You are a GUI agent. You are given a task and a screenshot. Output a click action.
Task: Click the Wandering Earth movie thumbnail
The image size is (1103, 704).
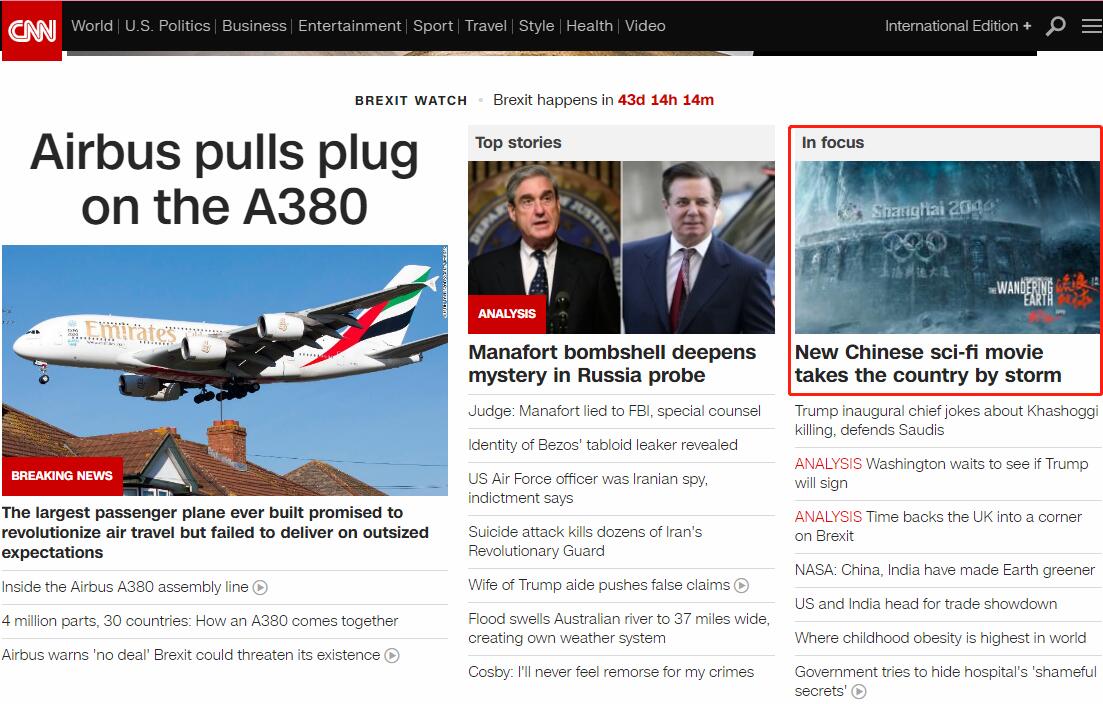pos(947,247)
